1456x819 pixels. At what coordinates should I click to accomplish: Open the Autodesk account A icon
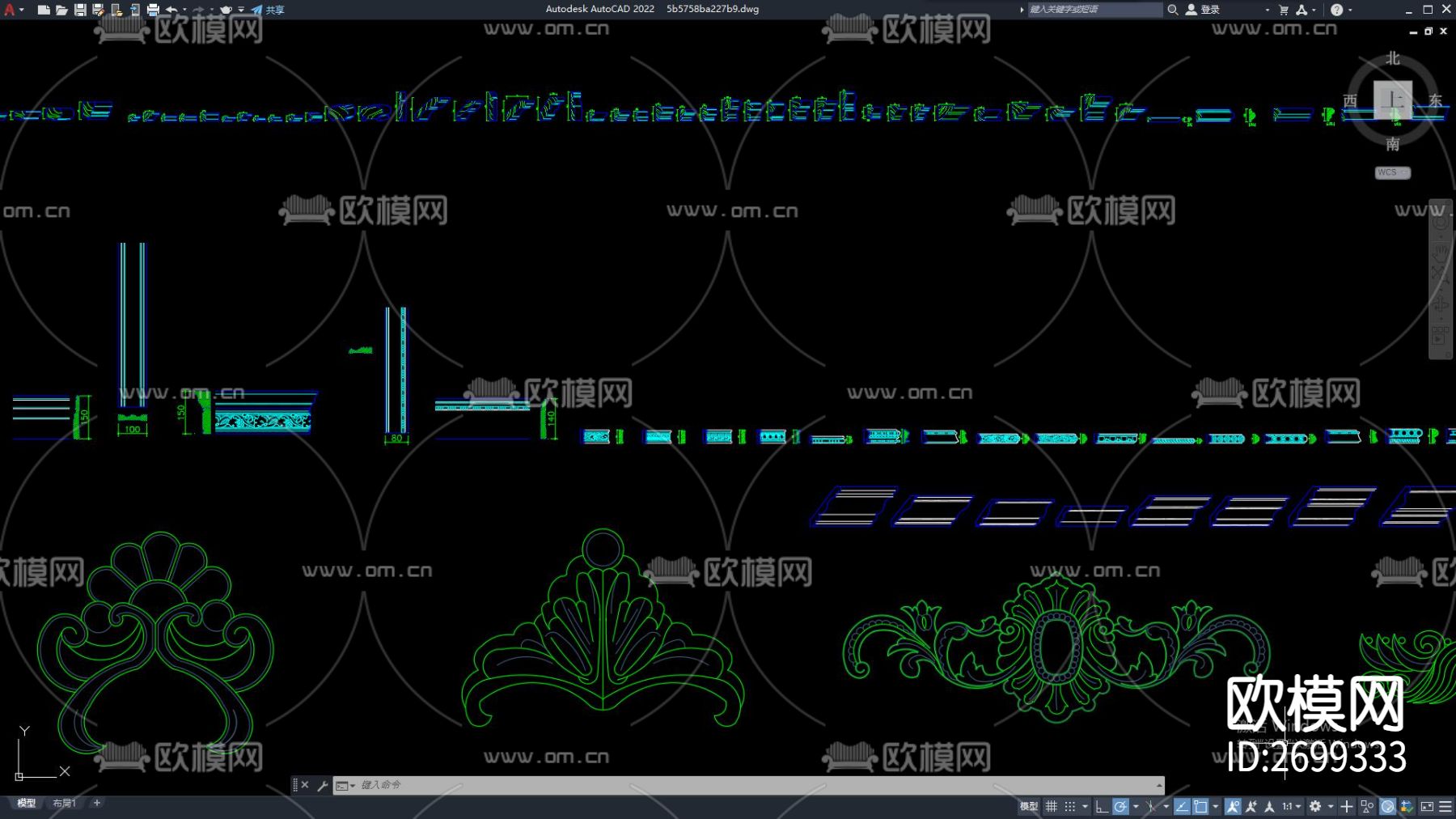(x=1302, y=10)
